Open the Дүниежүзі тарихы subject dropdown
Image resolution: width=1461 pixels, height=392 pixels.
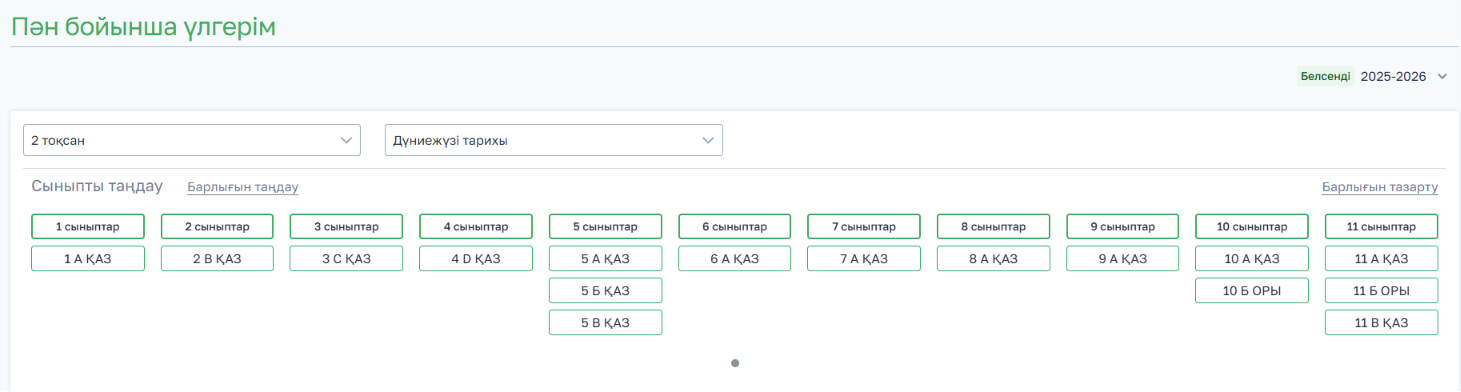pyautogui.click(x=554, y=140)
